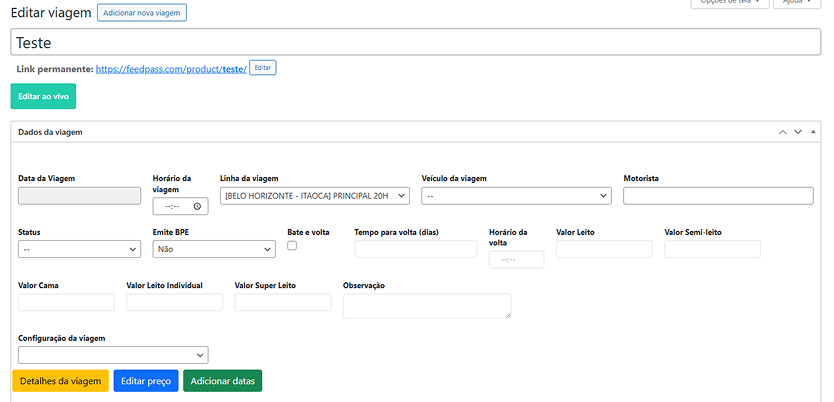The width and height of the screenshot is (834, 402).
Task: Click the green Adicionar datas button
Action: (x=224, y=381)
